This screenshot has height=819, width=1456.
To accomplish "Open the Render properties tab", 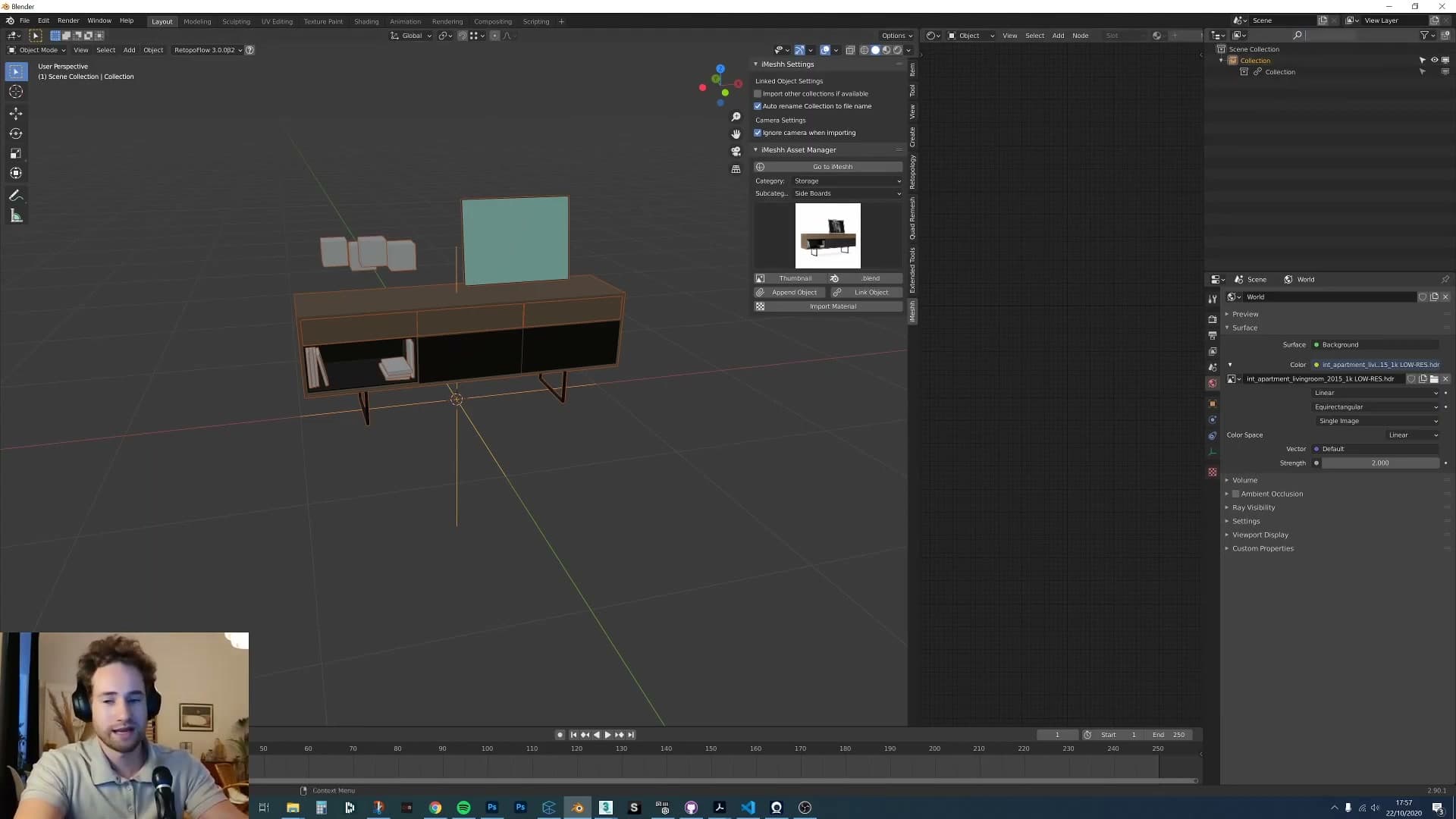I will pyautogui.click(x=1213, y=319).
